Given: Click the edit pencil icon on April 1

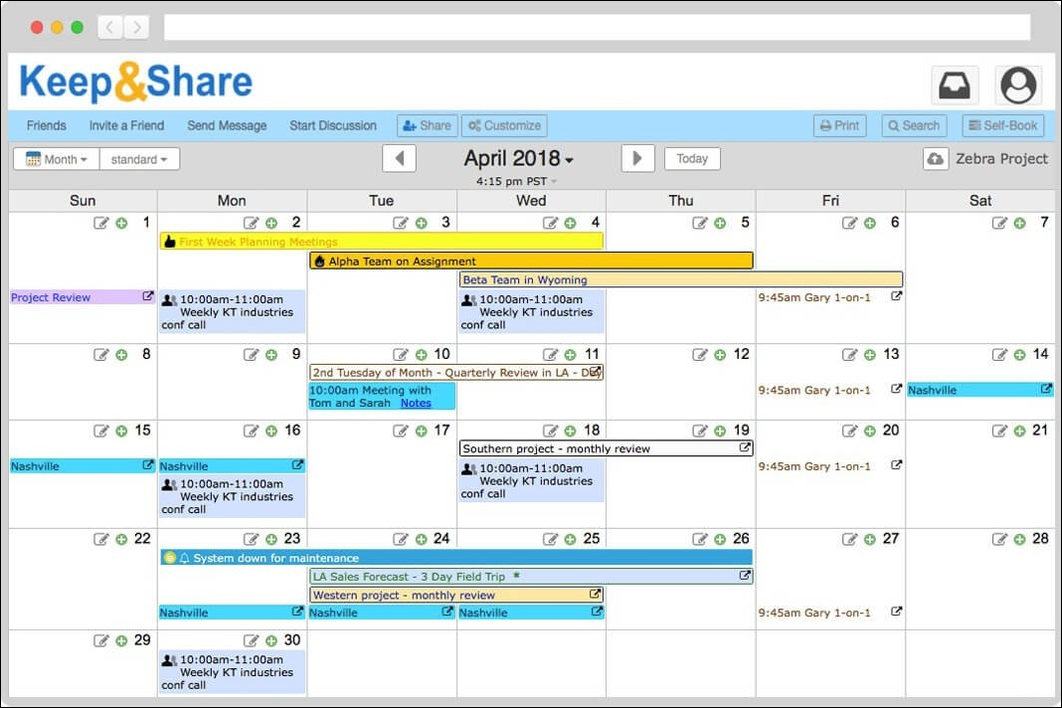Looking at the screenshot, I should [101, 222].
